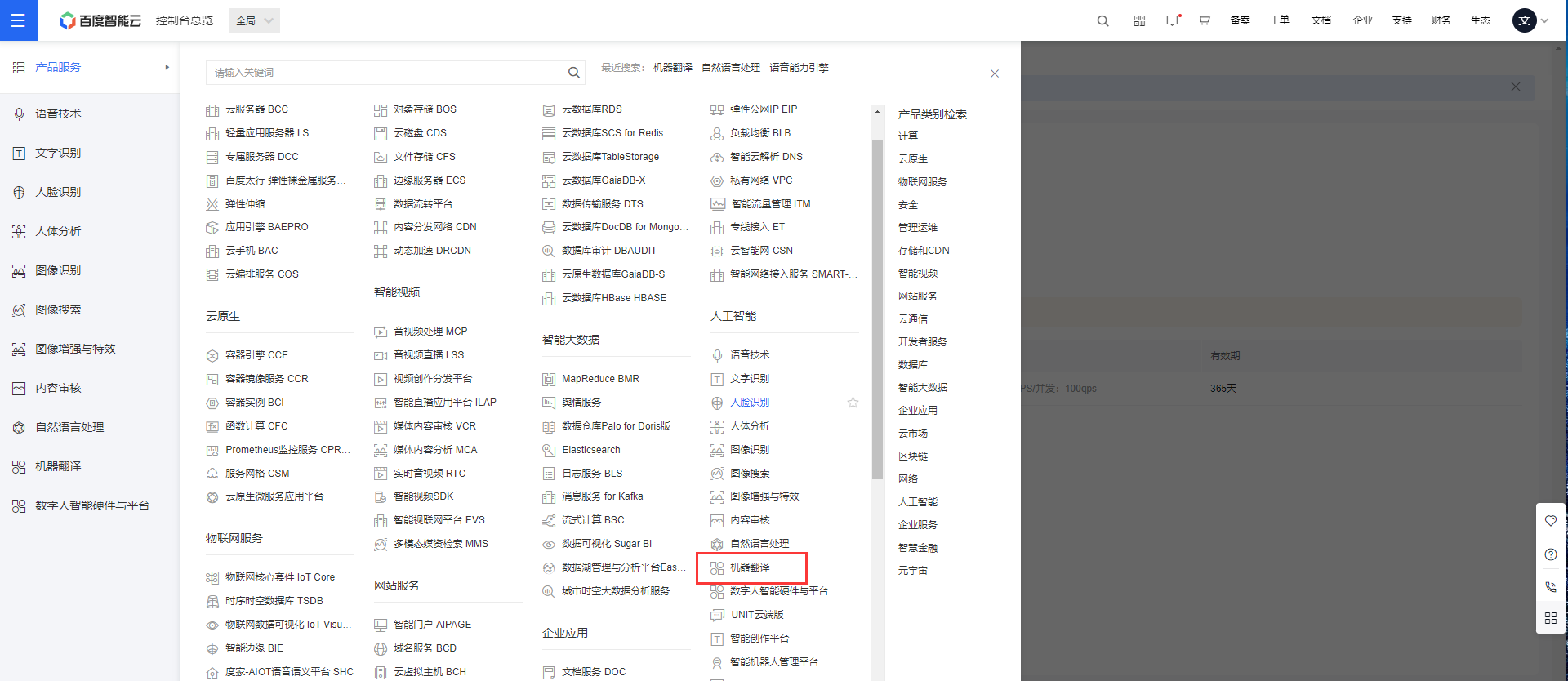
Task: Select 文档 in the top menu
Action: [x=1321, y=20]
